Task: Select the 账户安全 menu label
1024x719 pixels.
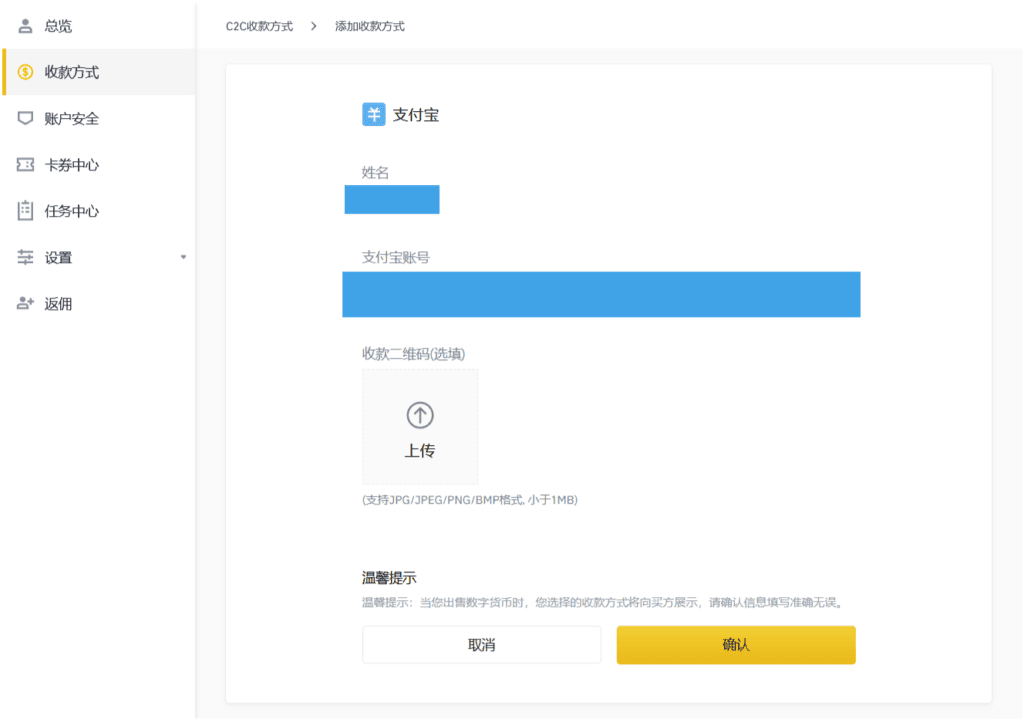Action: [x=72, y=118]
